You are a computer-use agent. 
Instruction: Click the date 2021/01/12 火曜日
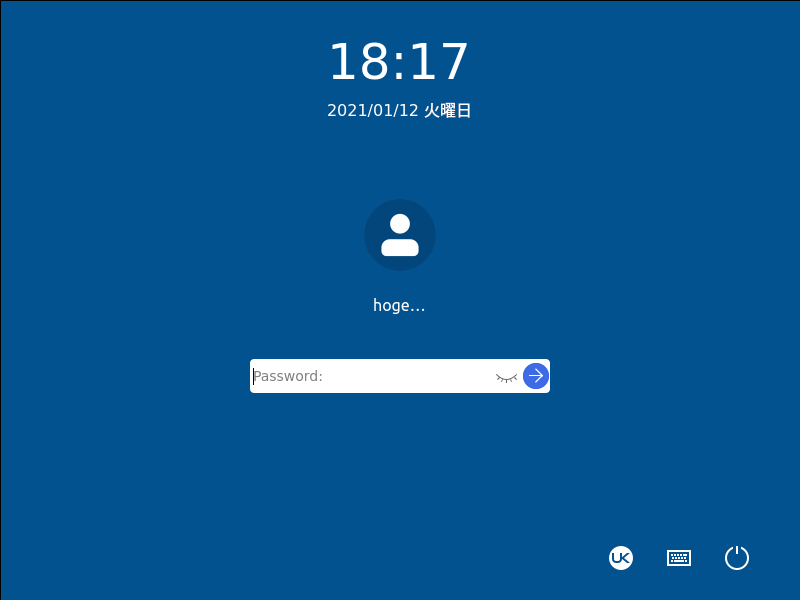coord(399,110)
